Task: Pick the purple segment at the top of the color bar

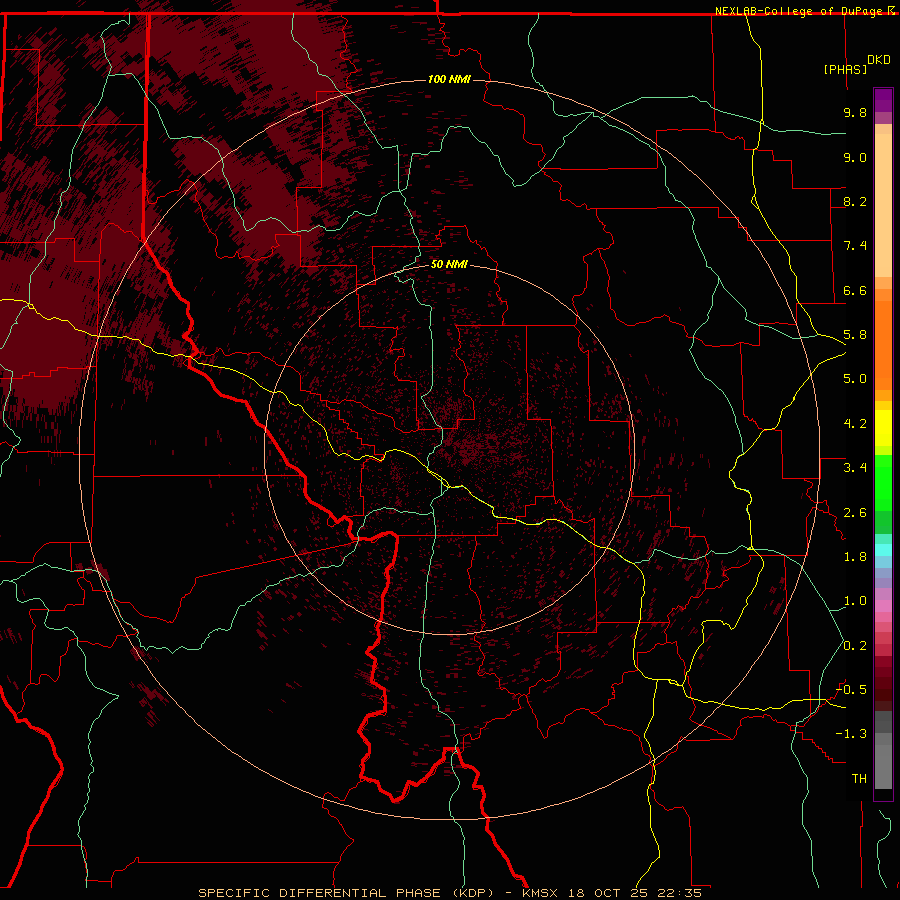Action: click(x=883, y=101)
